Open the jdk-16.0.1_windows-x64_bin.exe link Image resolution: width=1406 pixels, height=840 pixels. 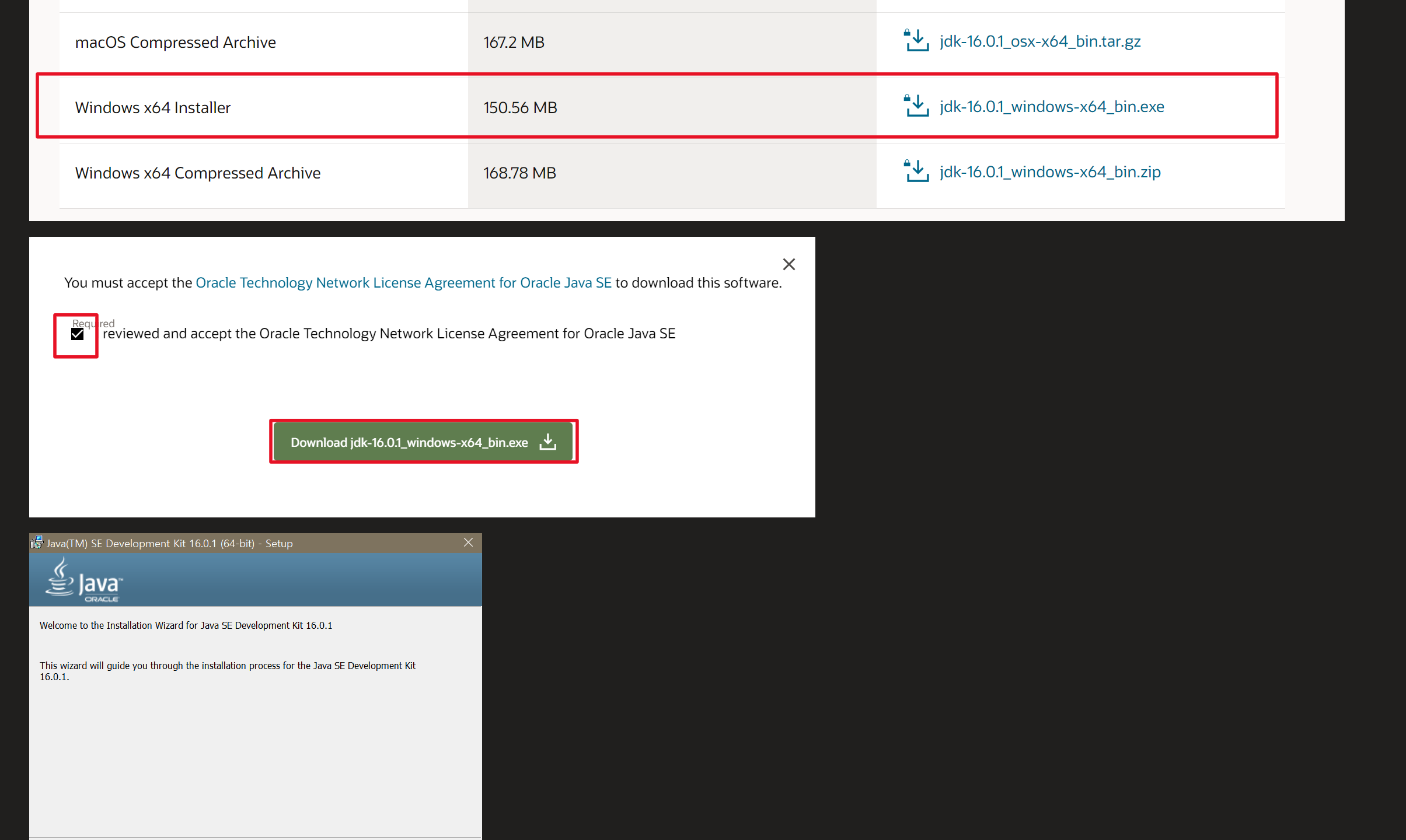click(x=1051, y=107)
